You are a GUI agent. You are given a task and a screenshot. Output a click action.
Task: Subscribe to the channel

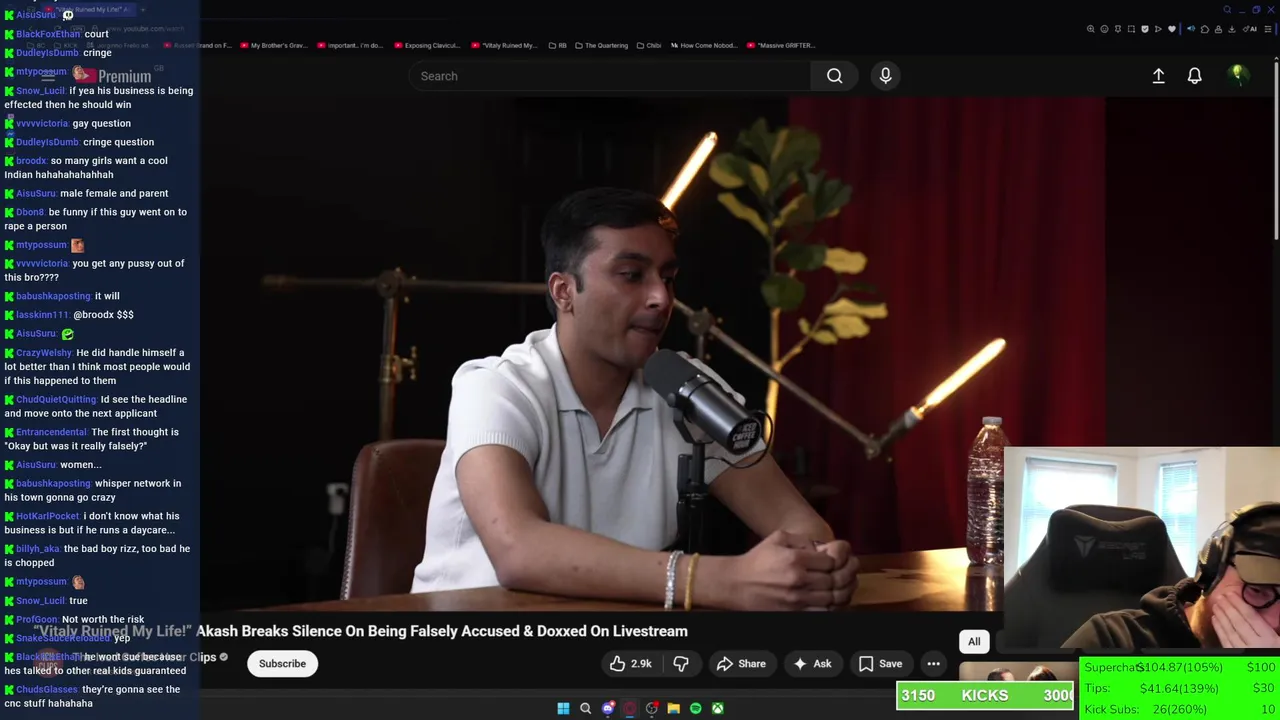click(282, 663)
